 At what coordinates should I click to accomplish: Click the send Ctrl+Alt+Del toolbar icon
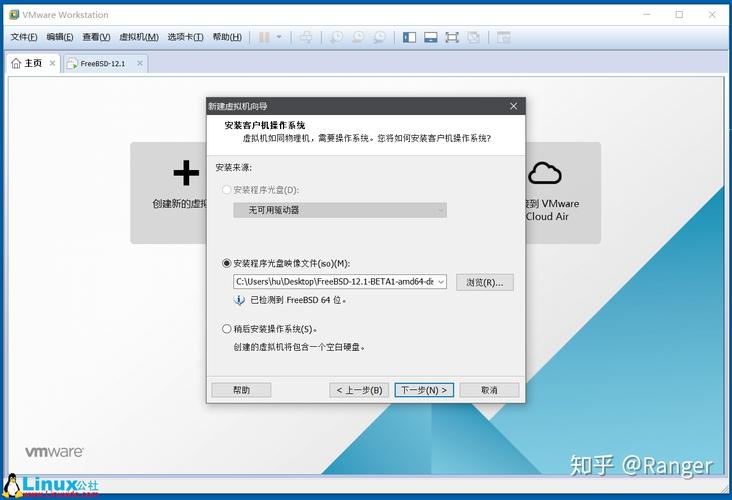pyautogui.click(x=306, y=37)
